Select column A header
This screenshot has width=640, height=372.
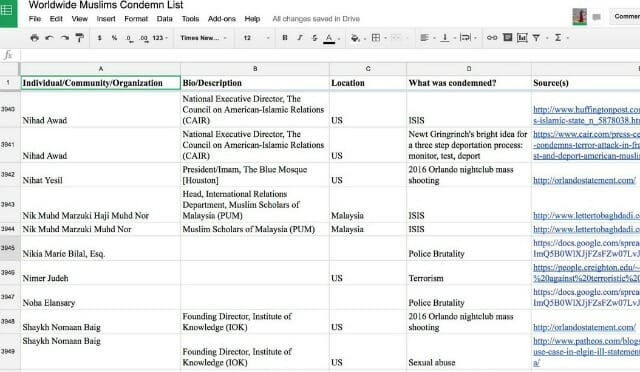pos(100,69)
